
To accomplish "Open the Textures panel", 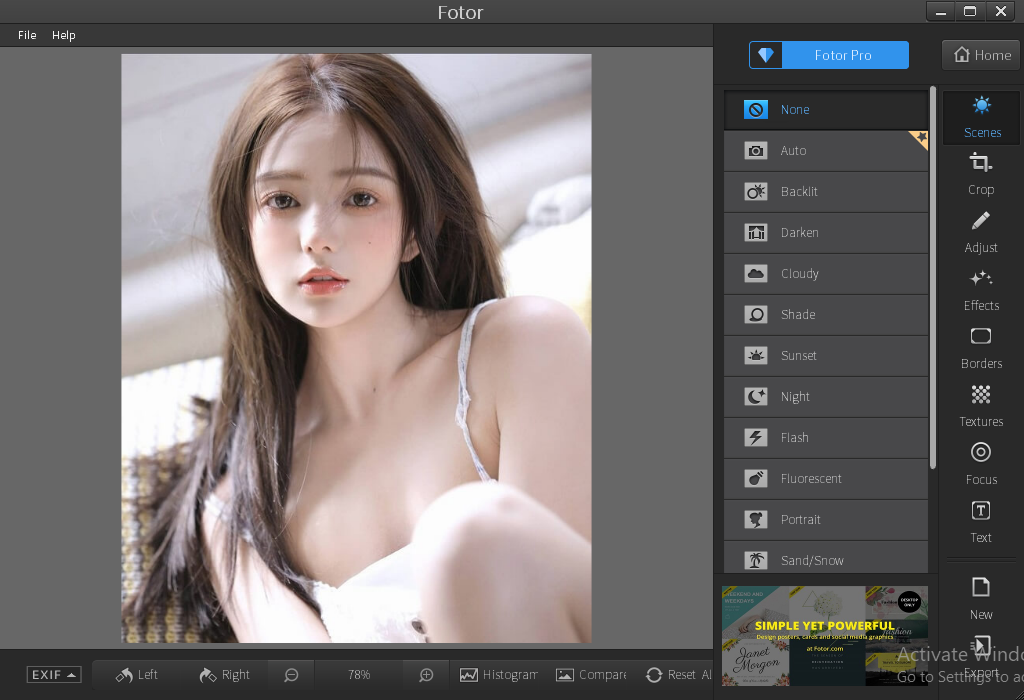I will pyautogui.click(x=981, y=405).
